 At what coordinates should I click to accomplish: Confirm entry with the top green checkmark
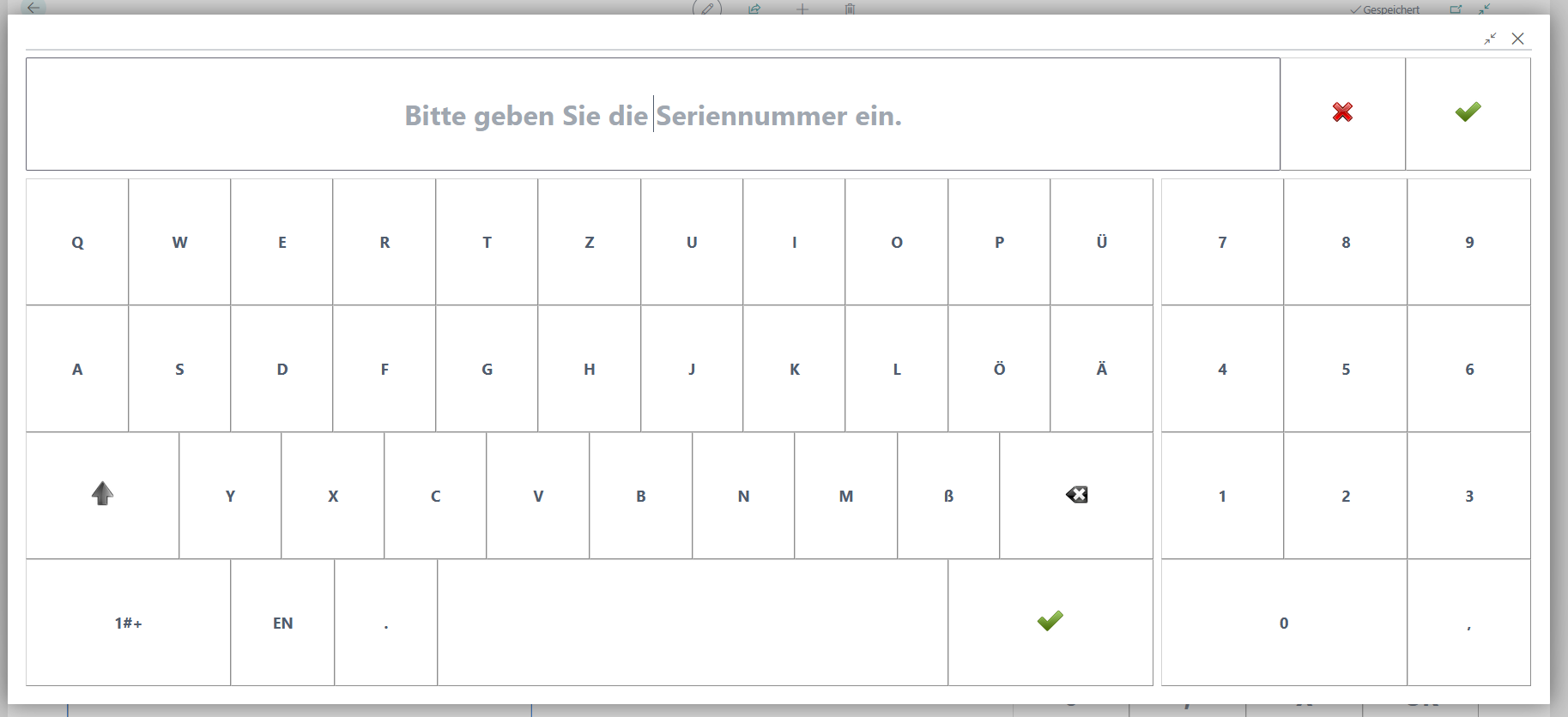[1468, 113]
